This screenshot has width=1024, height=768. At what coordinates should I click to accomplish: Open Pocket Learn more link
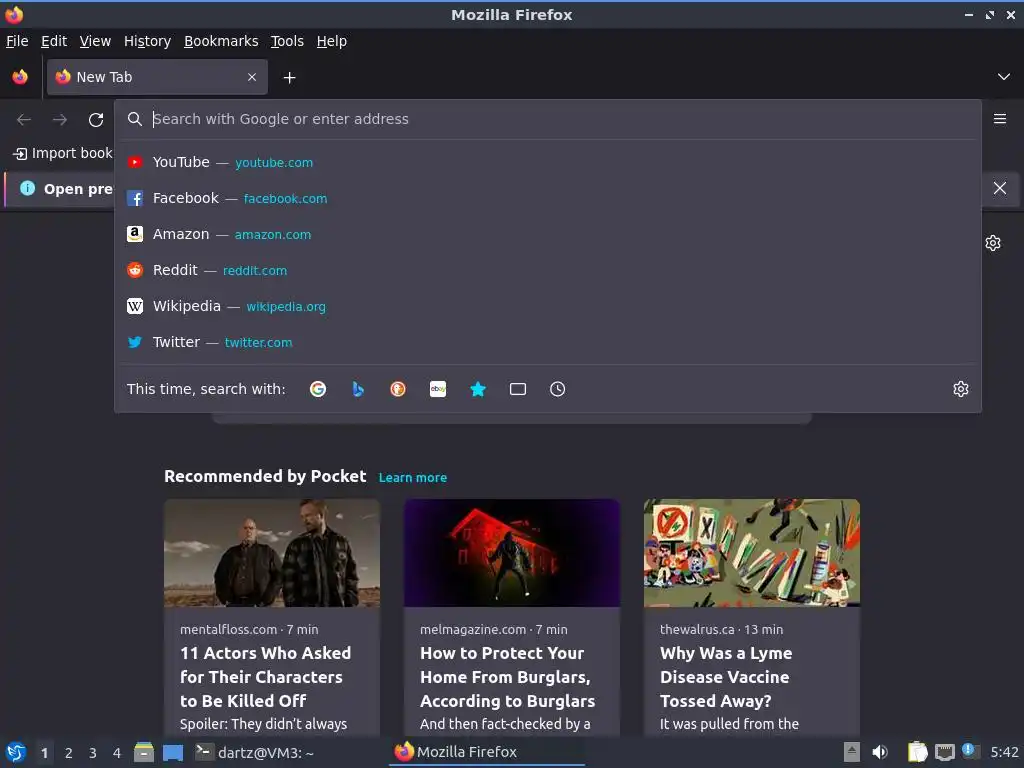point(413,477)
